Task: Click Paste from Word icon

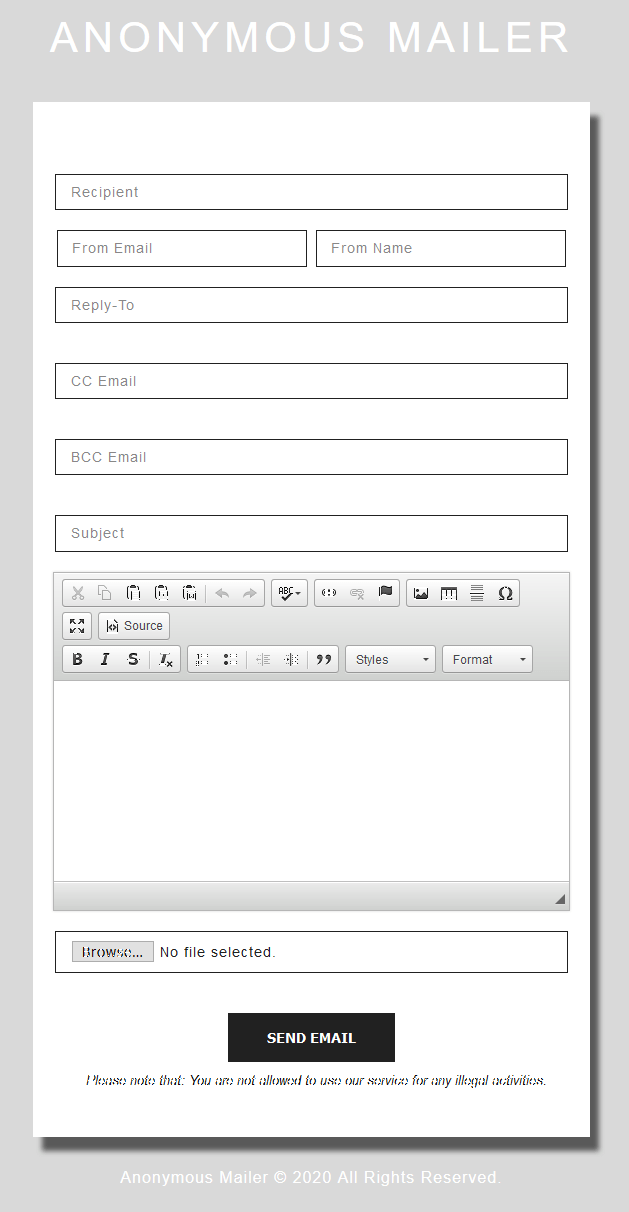Action: click(x=189, y=593)
